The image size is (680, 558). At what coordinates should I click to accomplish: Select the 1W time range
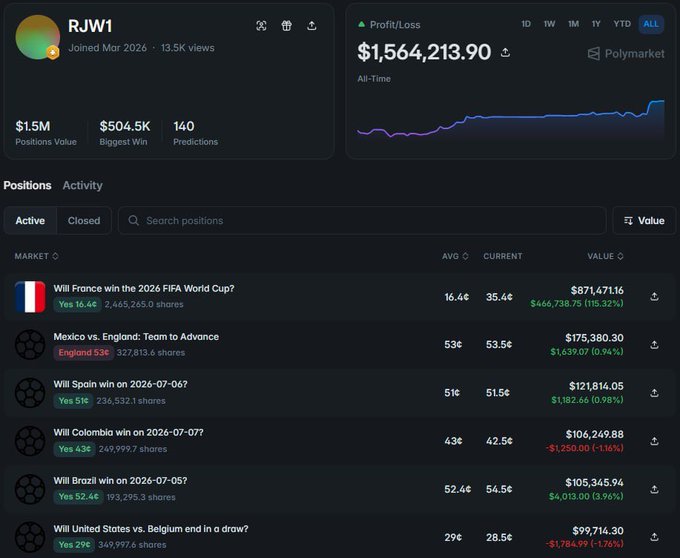[x=549, y=24]
